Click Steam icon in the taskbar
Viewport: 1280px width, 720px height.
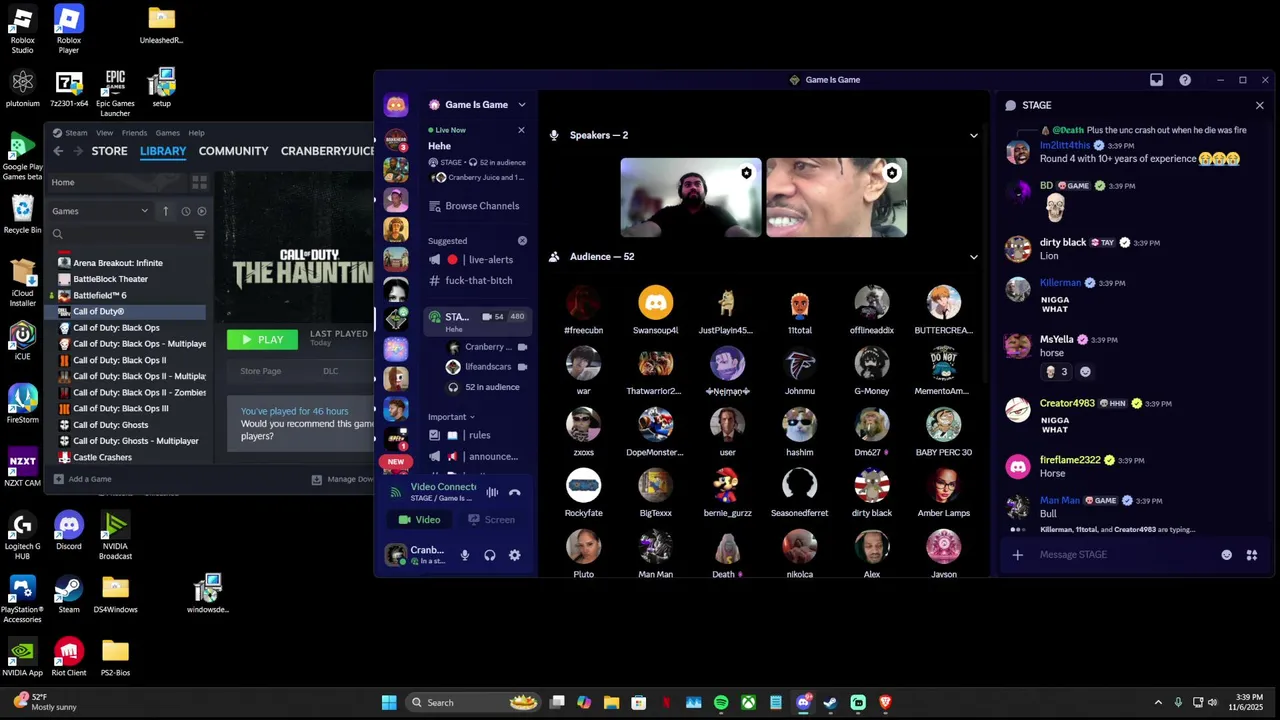[830, 703]
